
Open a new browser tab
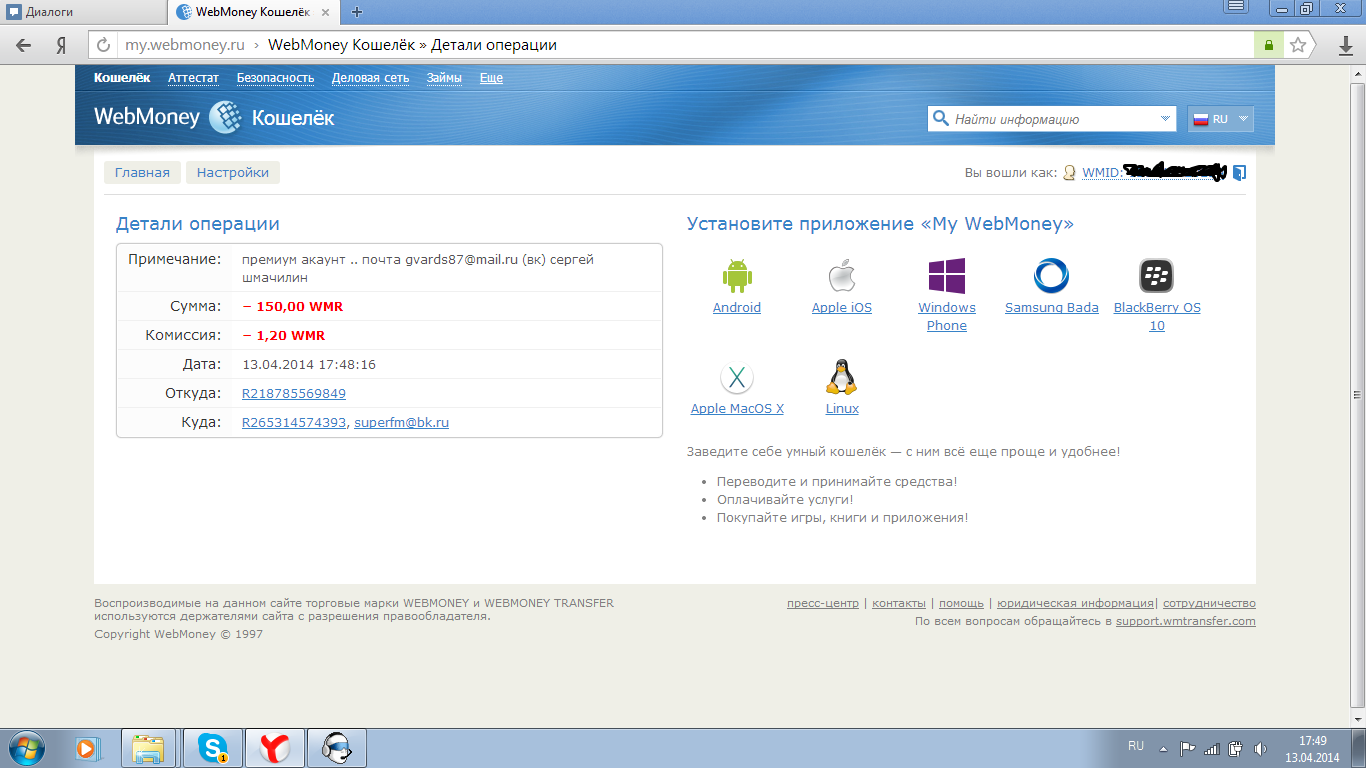tap(357, 12)
